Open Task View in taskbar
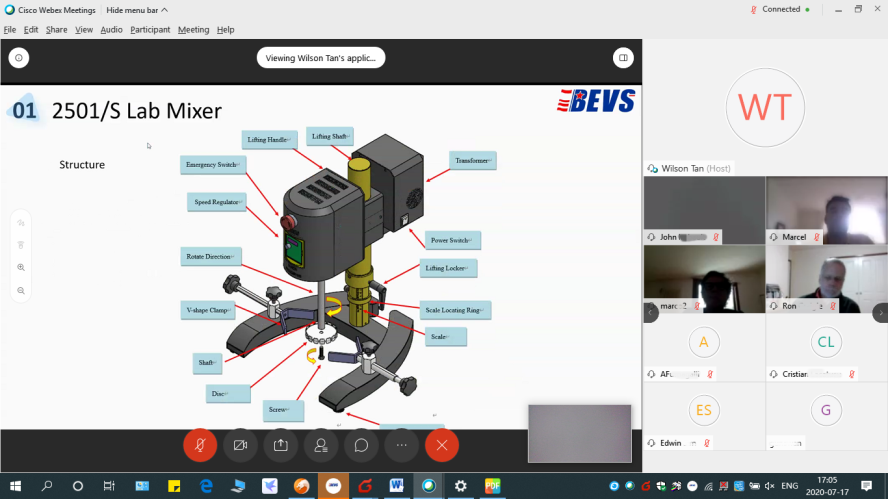The width and height of the screenshot is (888, 499). pyautogui.click(x=109, y=486)
